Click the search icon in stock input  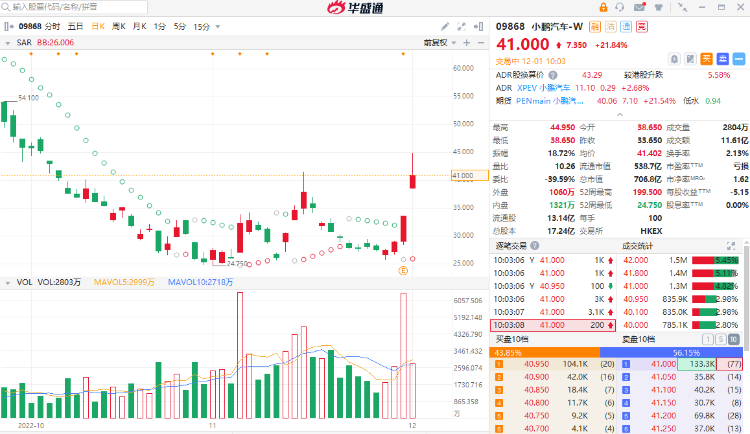pyautogui.click(x=6, y=7)
